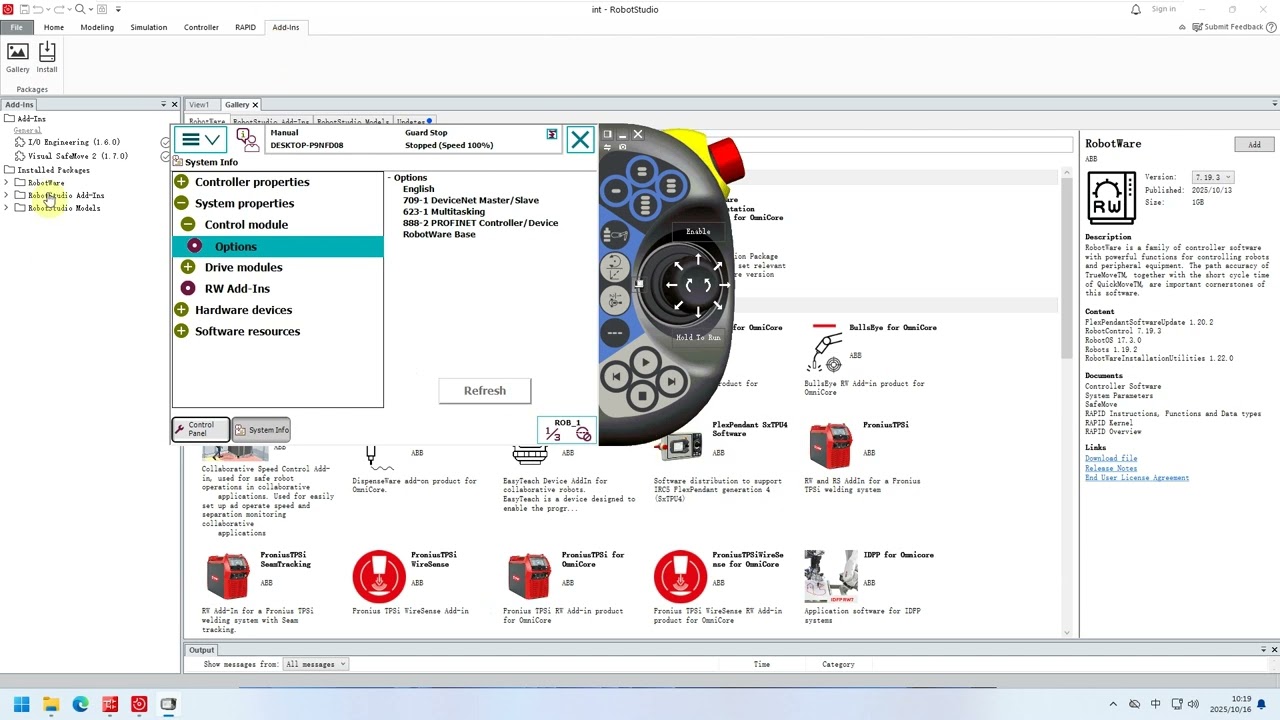Open the Home ribbon tab
The image size is (1280, 720).
[x=54, y=27]
